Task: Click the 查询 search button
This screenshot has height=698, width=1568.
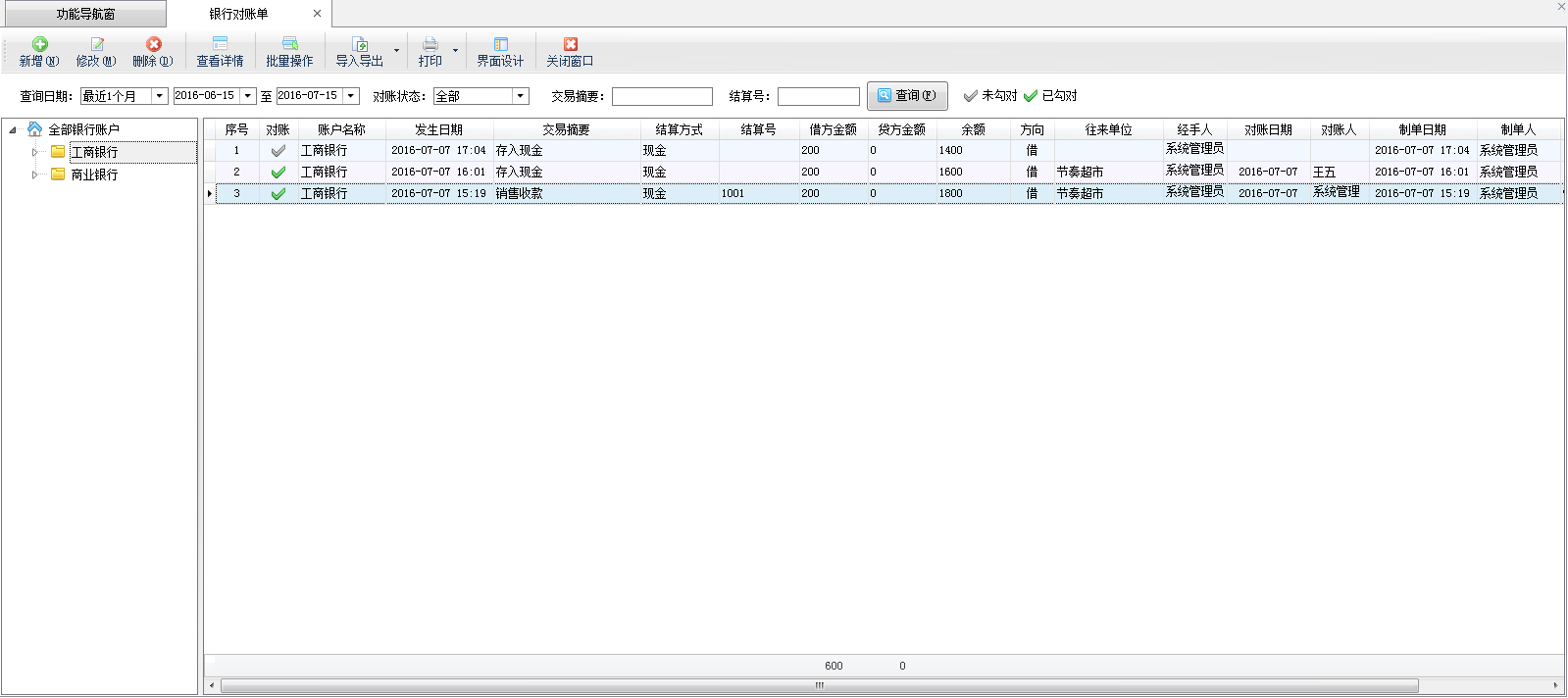Action: click(x=907, y=96)
